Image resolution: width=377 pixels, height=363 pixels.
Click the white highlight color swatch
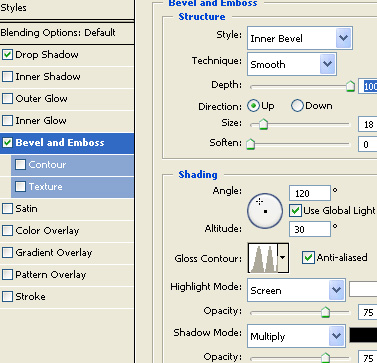(x=363, y=289)
